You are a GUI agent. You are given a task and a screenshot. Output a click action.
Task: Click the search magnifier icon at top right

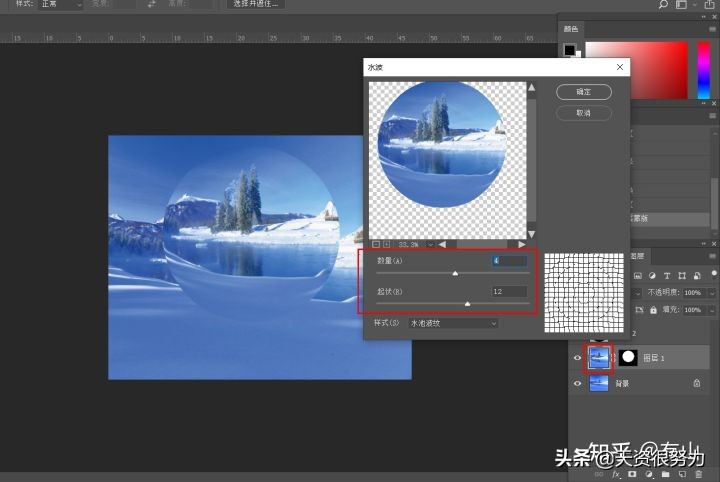(663, 5)
